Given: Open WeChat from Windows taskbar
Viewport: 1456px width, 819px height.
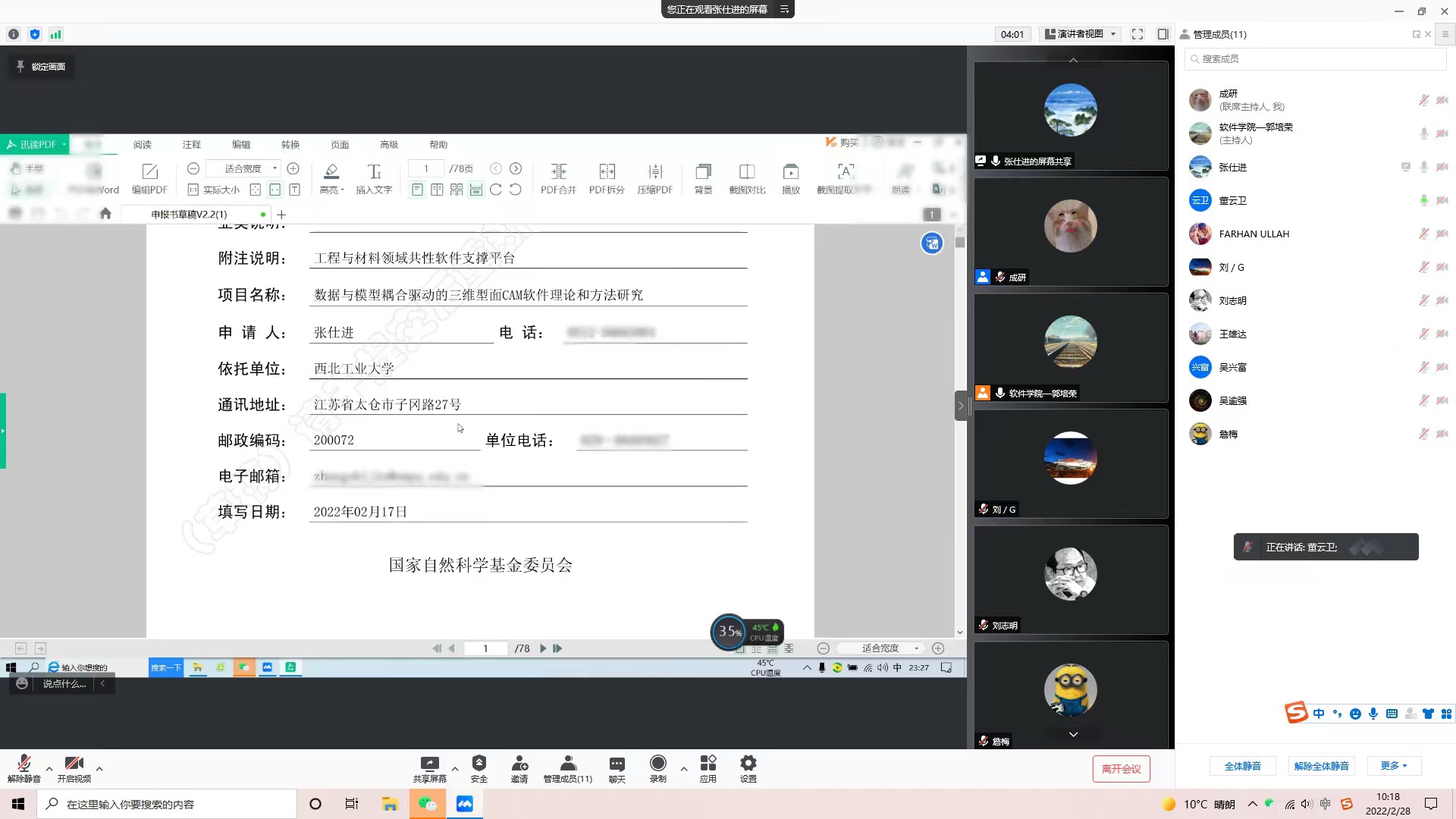Looking at the screenshot, I should (428, 804).
